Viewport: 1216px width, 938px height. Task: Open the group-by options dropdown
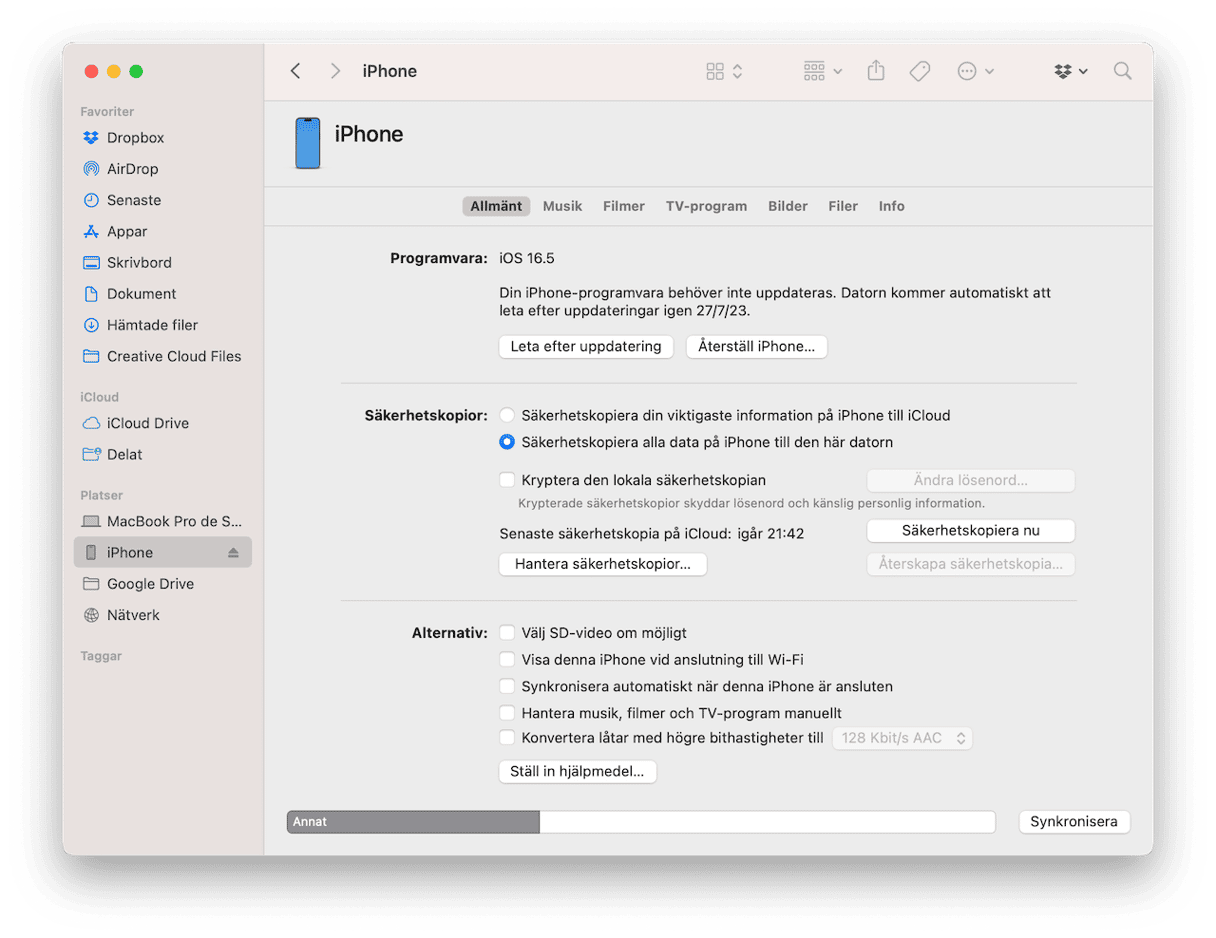point(823,71)
